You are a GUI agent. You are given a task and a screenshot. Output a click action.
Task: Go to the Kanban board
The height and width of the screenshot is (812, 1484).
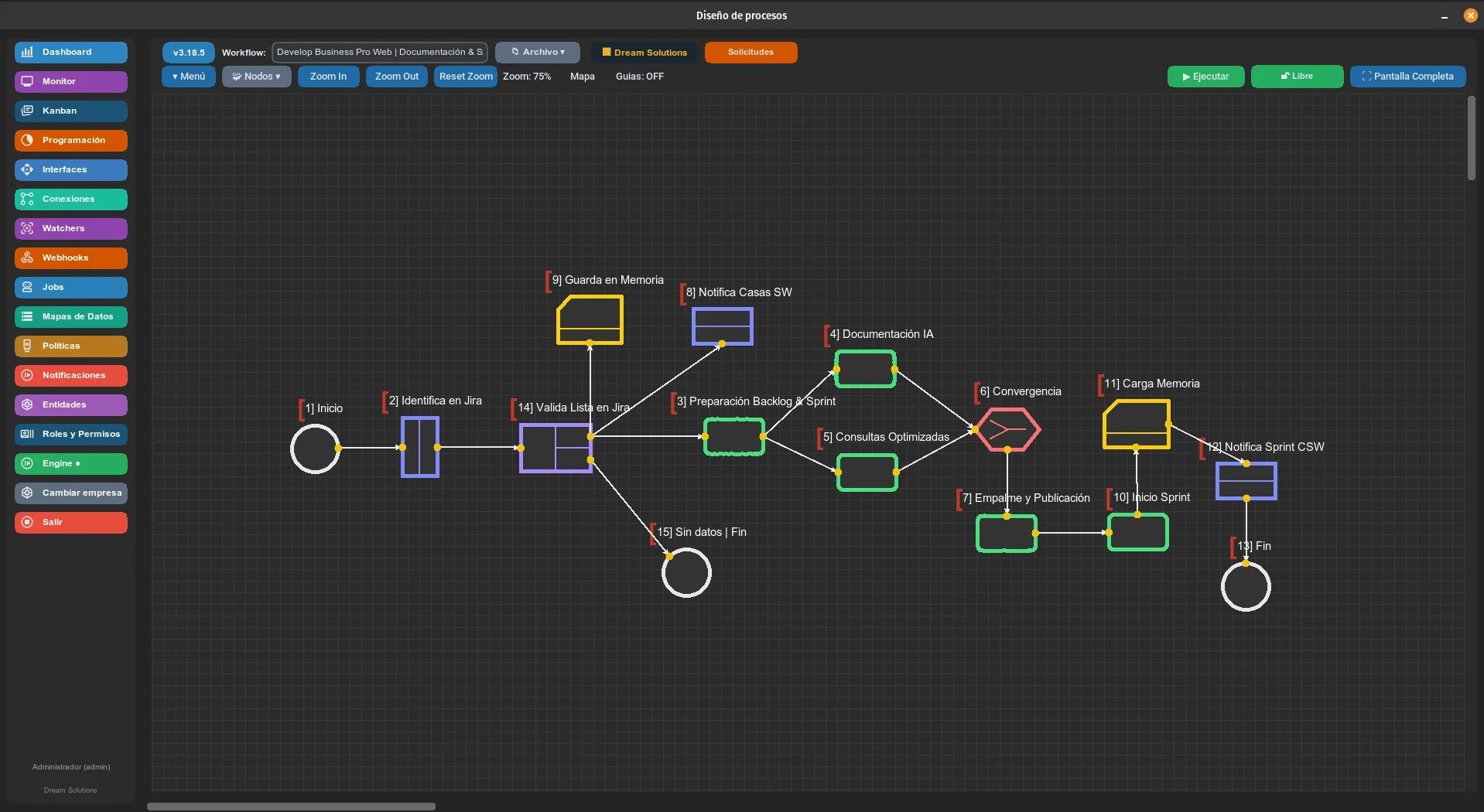click(70, 111)
